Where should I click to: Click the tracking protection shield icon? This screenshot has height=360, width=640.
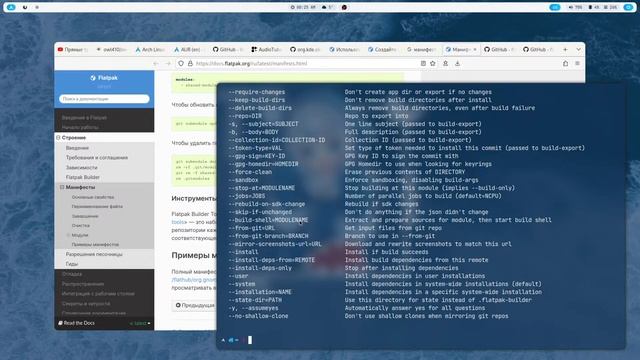181,64
